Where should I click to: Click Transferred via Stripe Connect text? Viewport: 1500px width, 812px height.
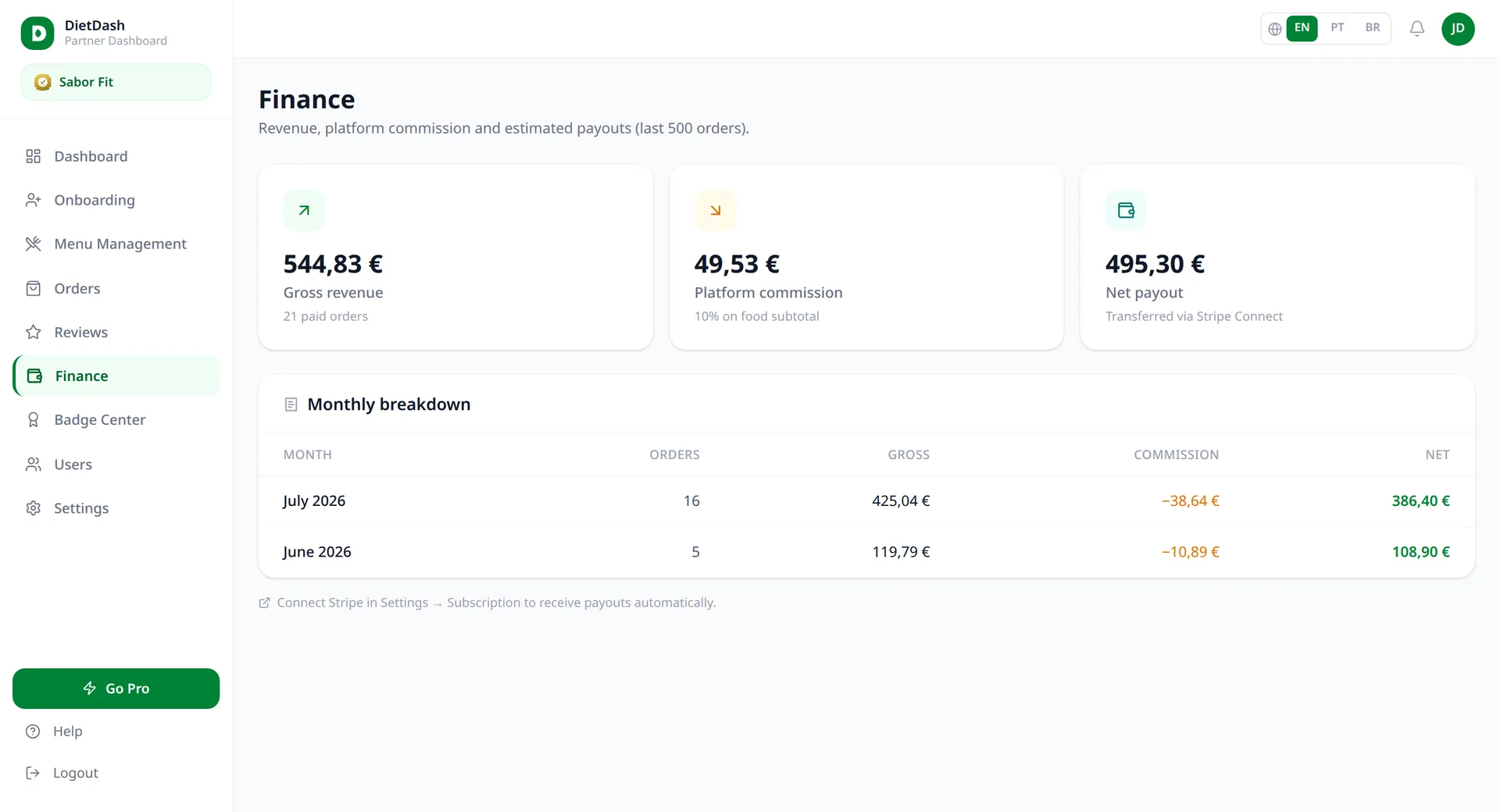(x=1194, y=316)
